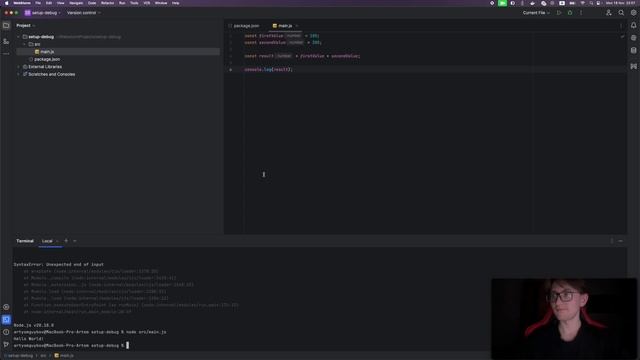Open the Apple menu

7,3
